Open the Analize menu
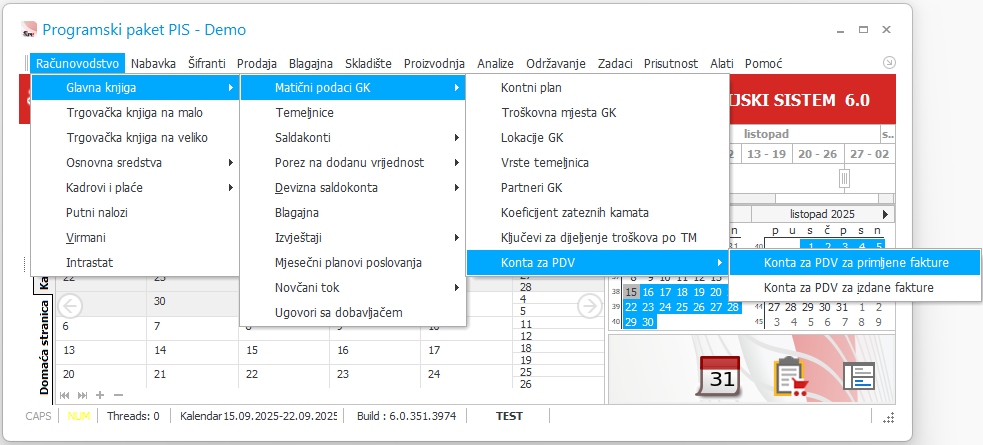This screenshot has height=445, width=983. click(x=495, y=63)
